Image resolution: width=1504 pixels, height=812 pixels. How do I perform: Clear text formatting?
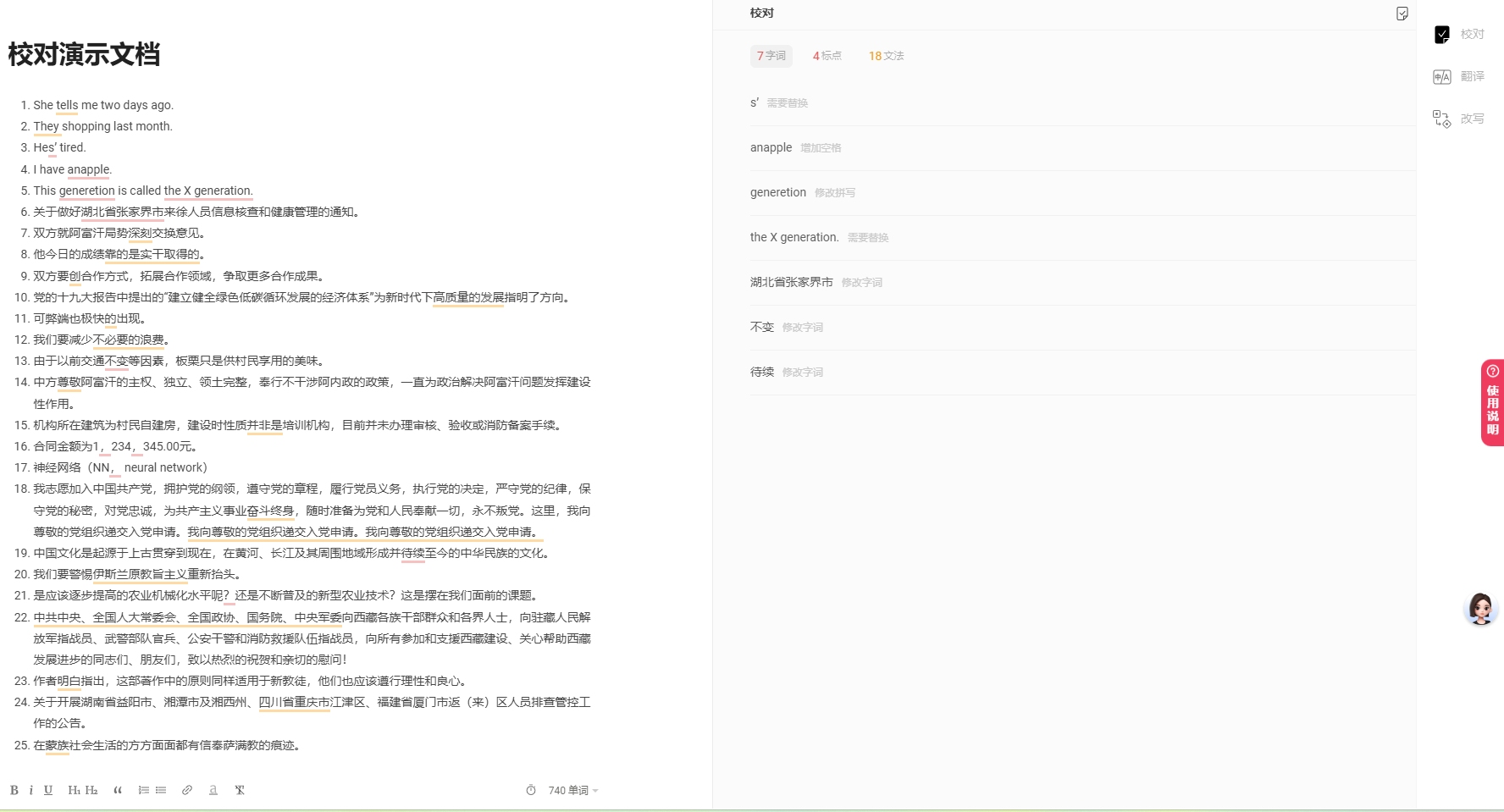click(240, 790)
